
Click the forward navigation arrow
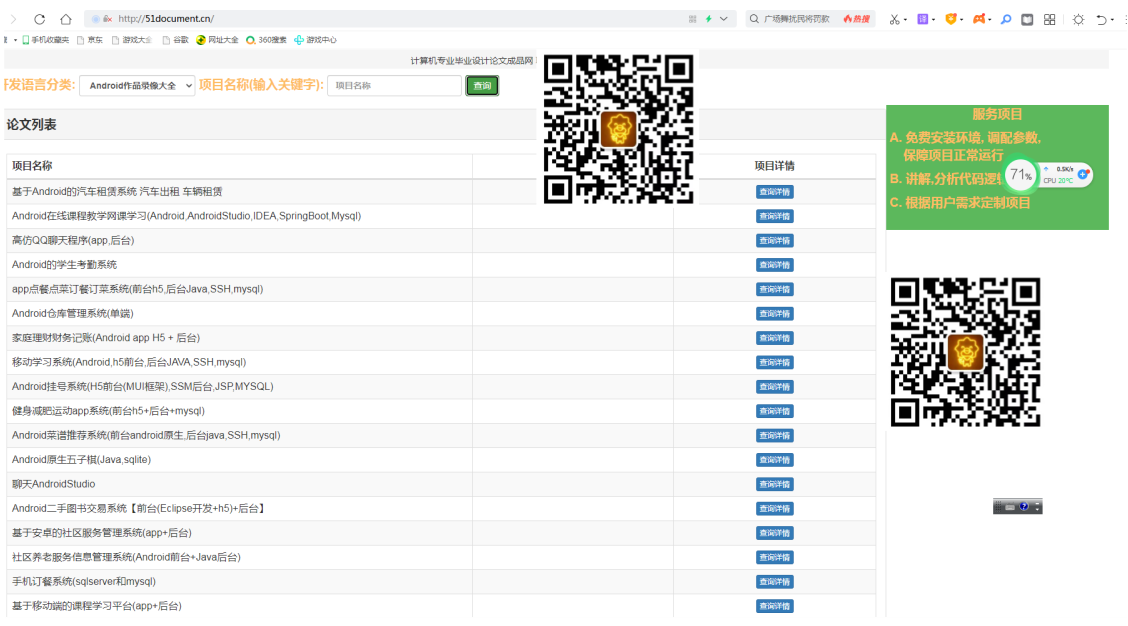13,19
